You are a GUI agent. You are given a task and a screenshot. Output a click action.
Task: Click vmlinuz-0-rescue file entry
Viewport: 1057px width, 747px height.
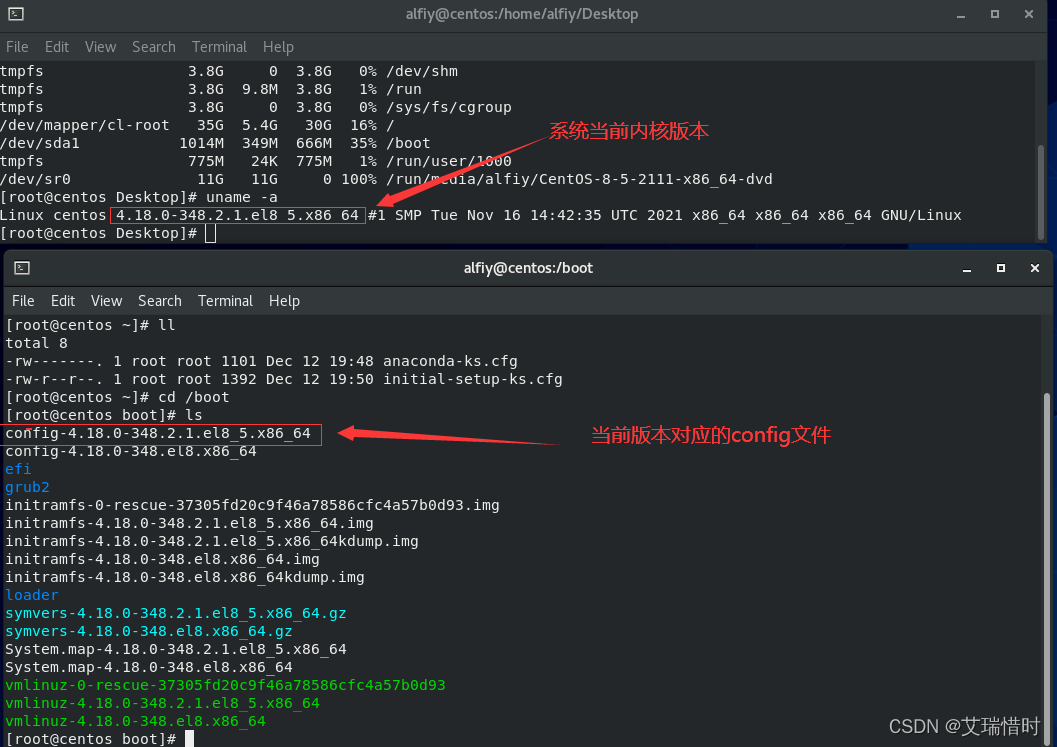click(225, 685)
